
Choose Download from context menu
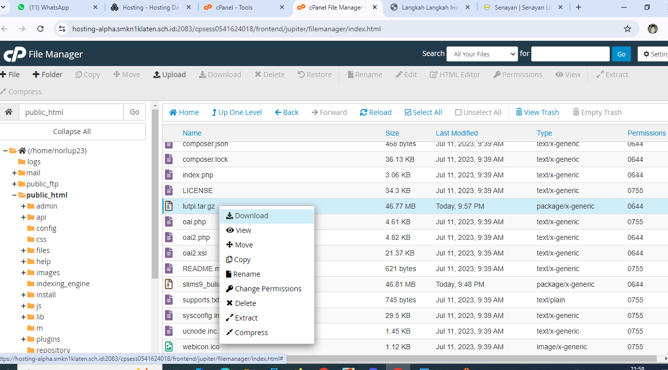(x=267, y=215)
